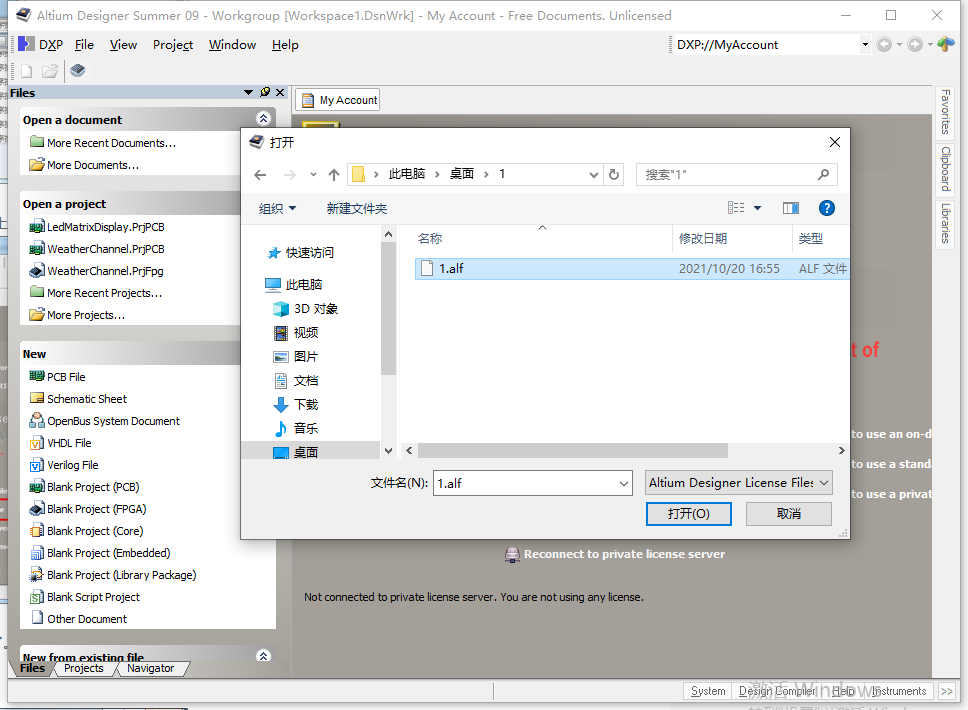968x710 pixels.
Task: Open the Project menu
Action: (x=173, y=45)
